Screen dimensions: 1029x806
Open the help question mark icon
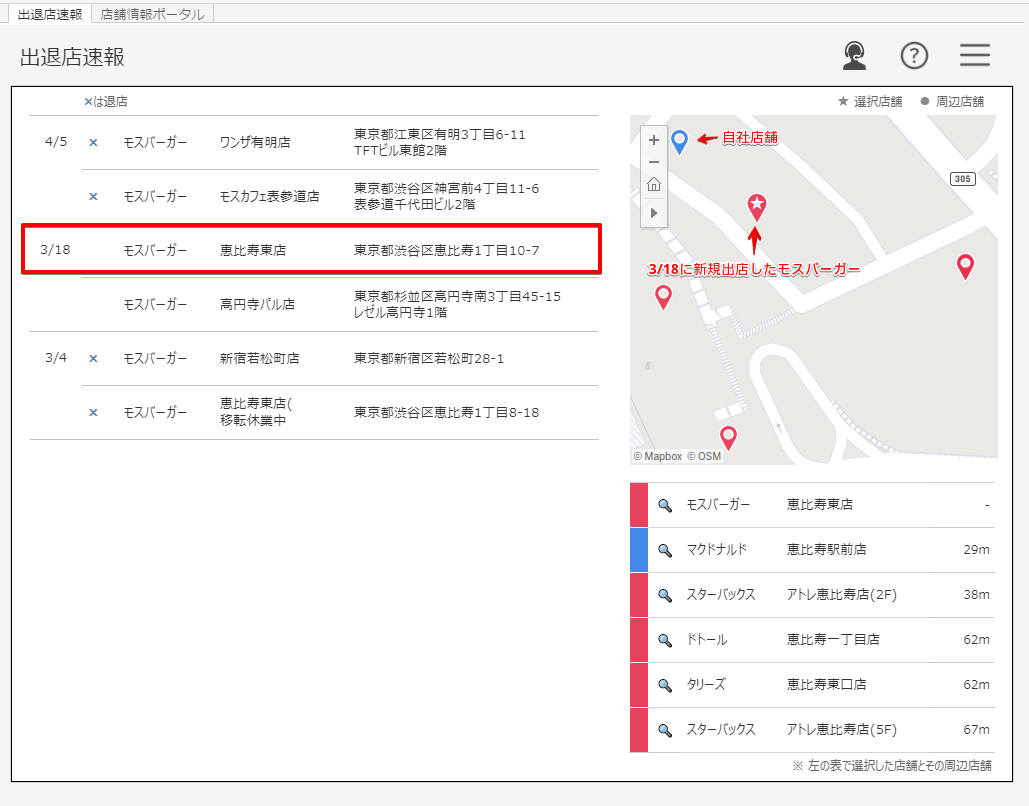point(914,56)
